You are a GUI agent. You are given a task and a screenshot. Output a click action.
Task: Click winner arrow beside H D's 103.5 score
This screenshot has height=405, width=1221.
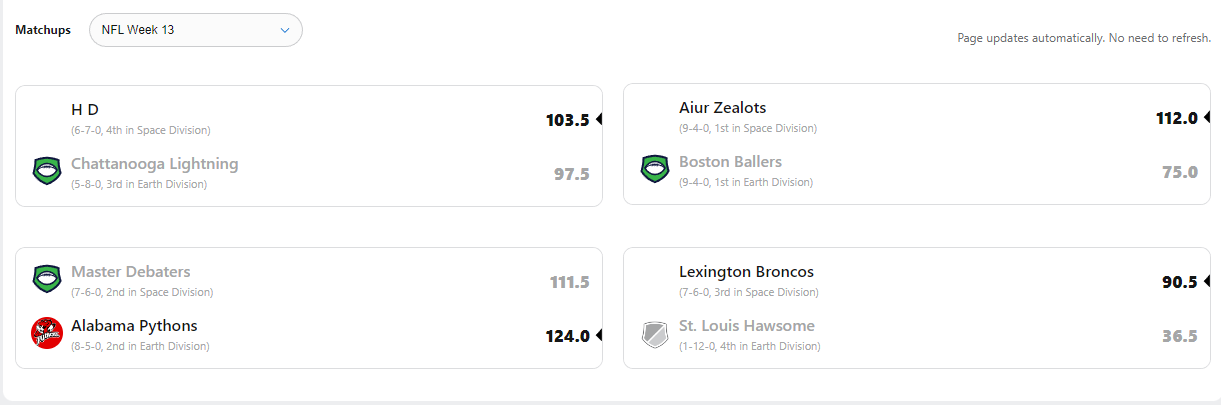click(599, 119)
